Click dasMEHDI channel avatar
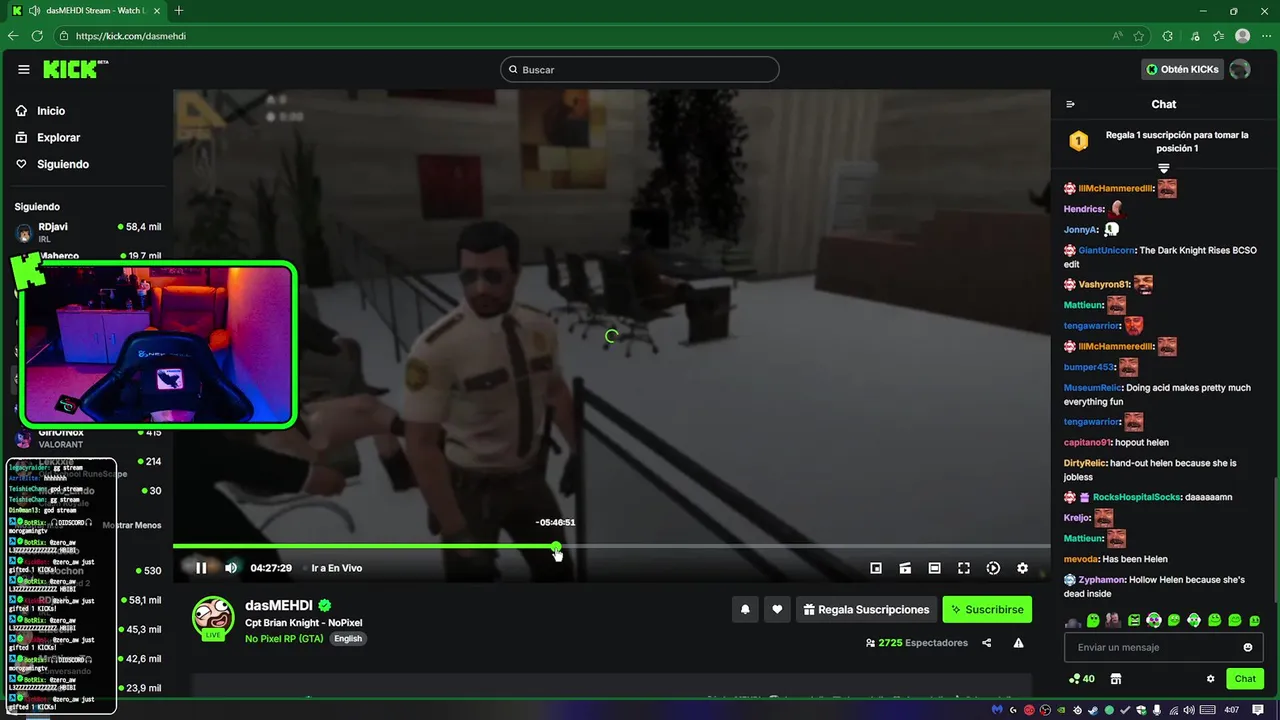Viewport: 1280px width, 720px height. click(213, 617)
